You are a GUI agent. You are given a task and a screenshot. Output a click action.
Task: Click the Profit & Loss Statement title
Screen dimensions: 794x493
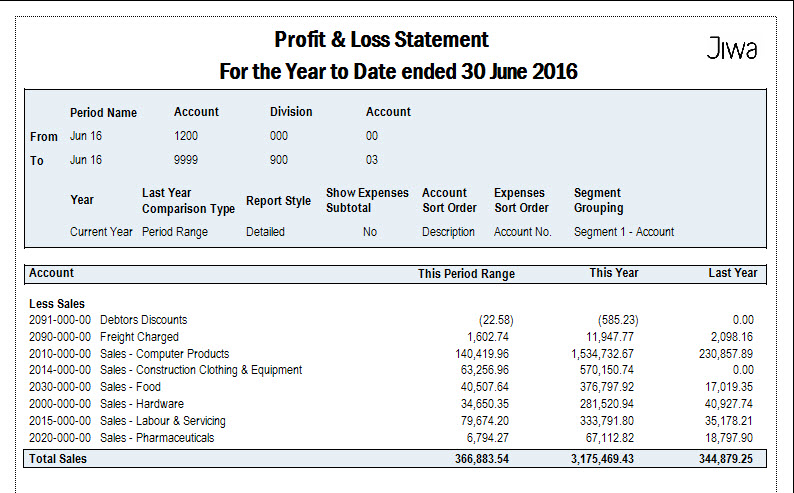click(381, 39)
